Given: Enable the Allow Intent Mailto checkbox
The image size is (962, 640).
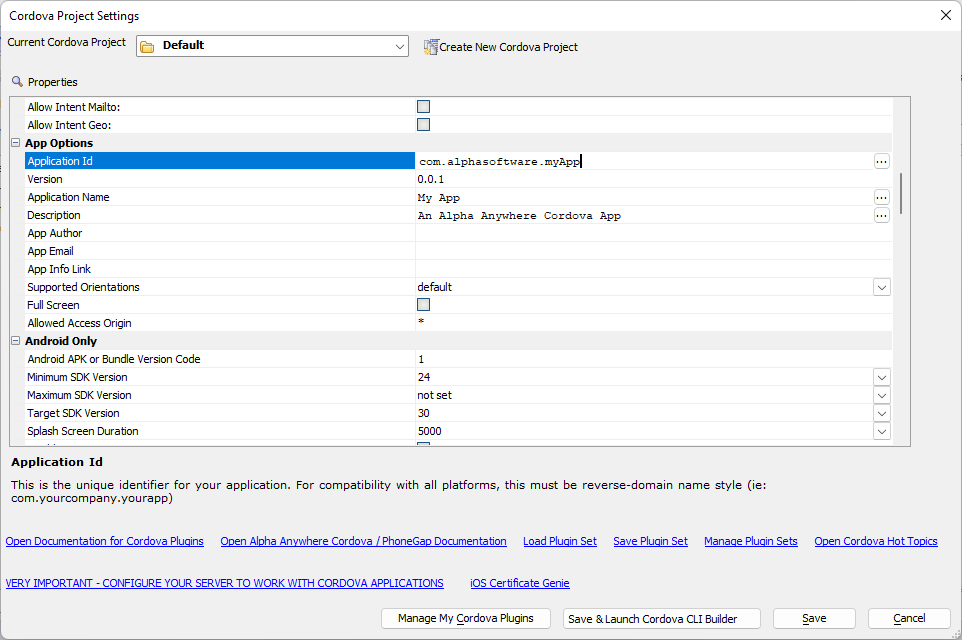Looking at the screenshot, I should coord(423,107).
